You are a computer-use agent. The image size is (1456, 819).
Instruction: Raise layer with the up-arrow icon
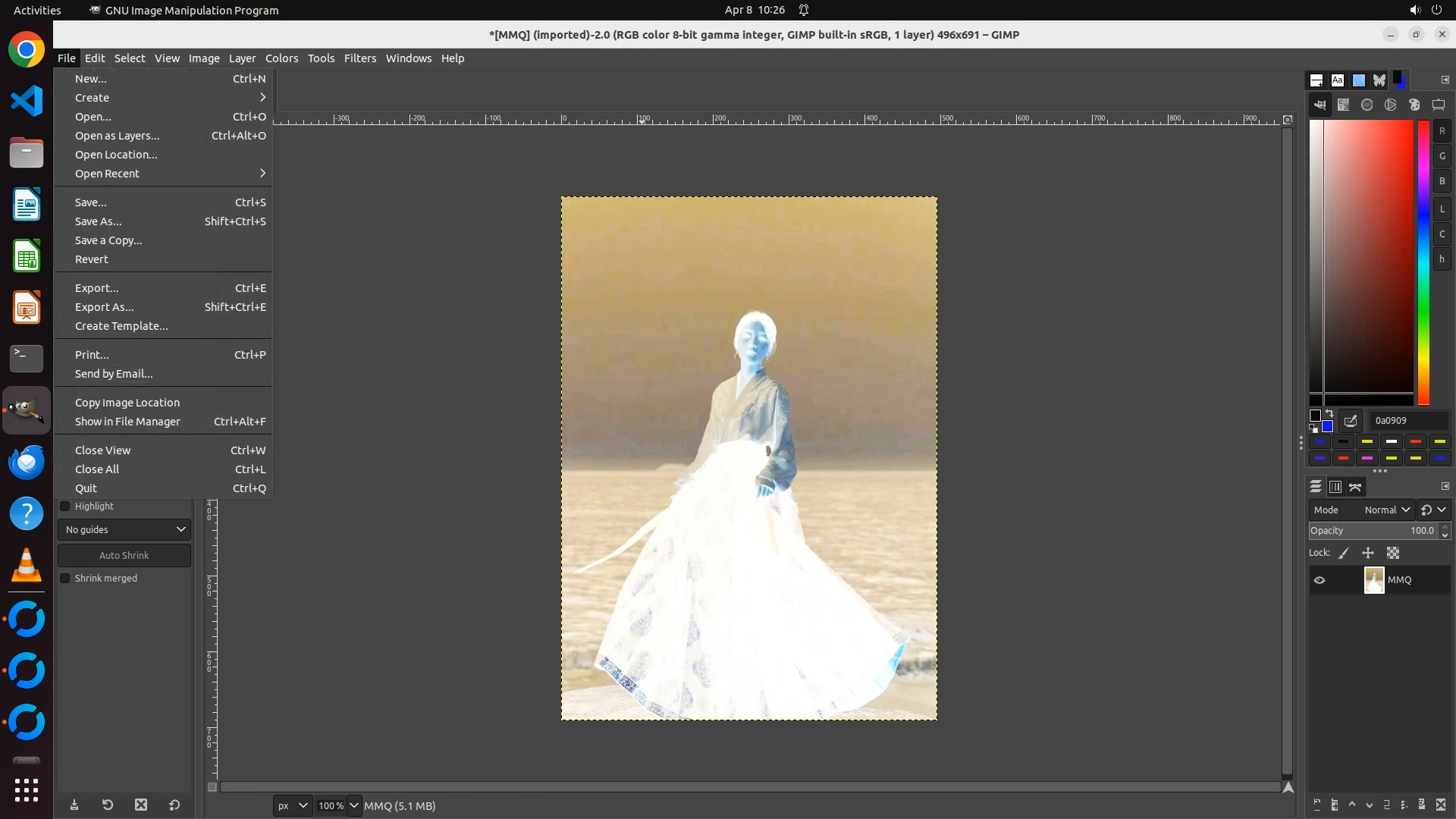[x=1351, y=805]
